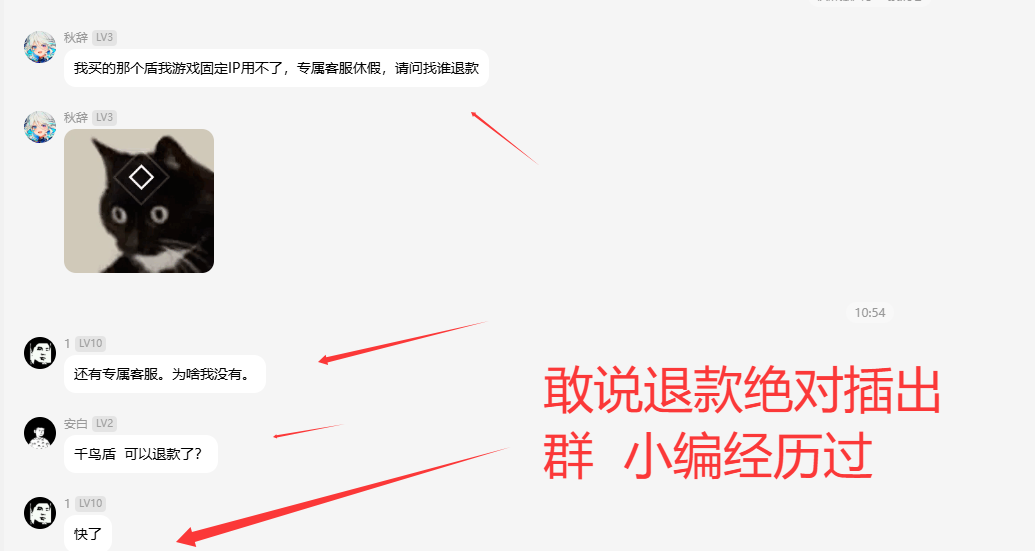Select the message 还有专属客服。为啥我没有。
Screen dimensions: 1035x551
point(164,374)
